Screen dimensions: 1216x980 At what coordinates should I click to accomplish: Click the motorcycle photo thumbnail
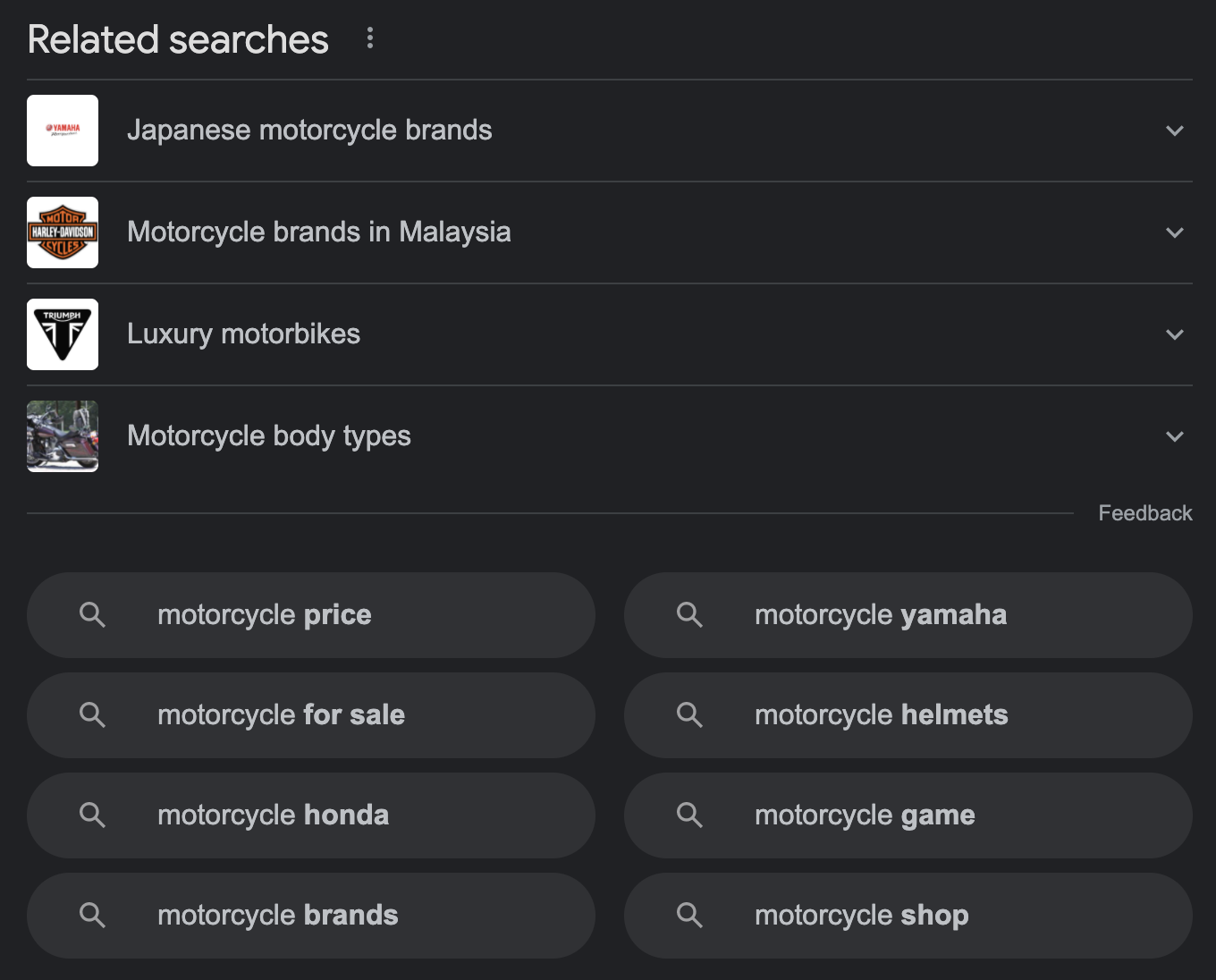(x=63, y=436)
